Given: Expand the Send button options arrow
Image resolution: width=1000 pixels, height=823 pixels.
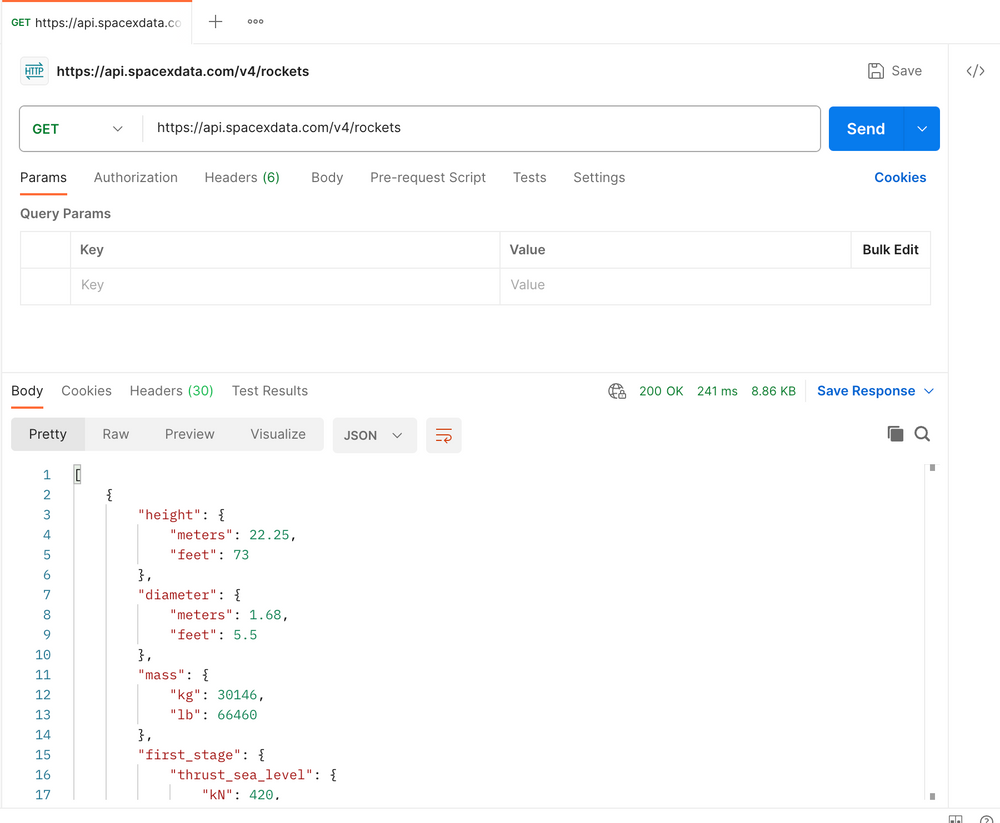Looking at the screenshot, I should (x=923, y=128).
